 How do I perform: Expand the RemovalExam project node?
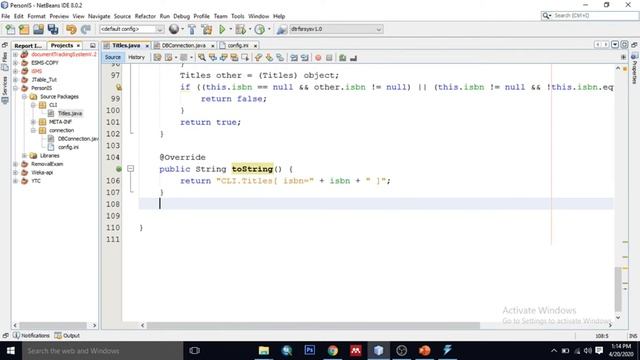click(x=16, y=164)
